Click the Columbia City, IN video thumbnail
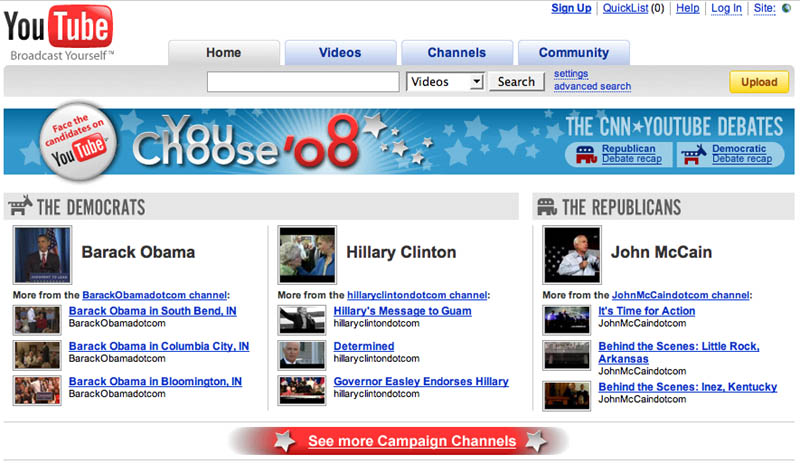This screenshot has height=464, width=800. pos(37,355)
